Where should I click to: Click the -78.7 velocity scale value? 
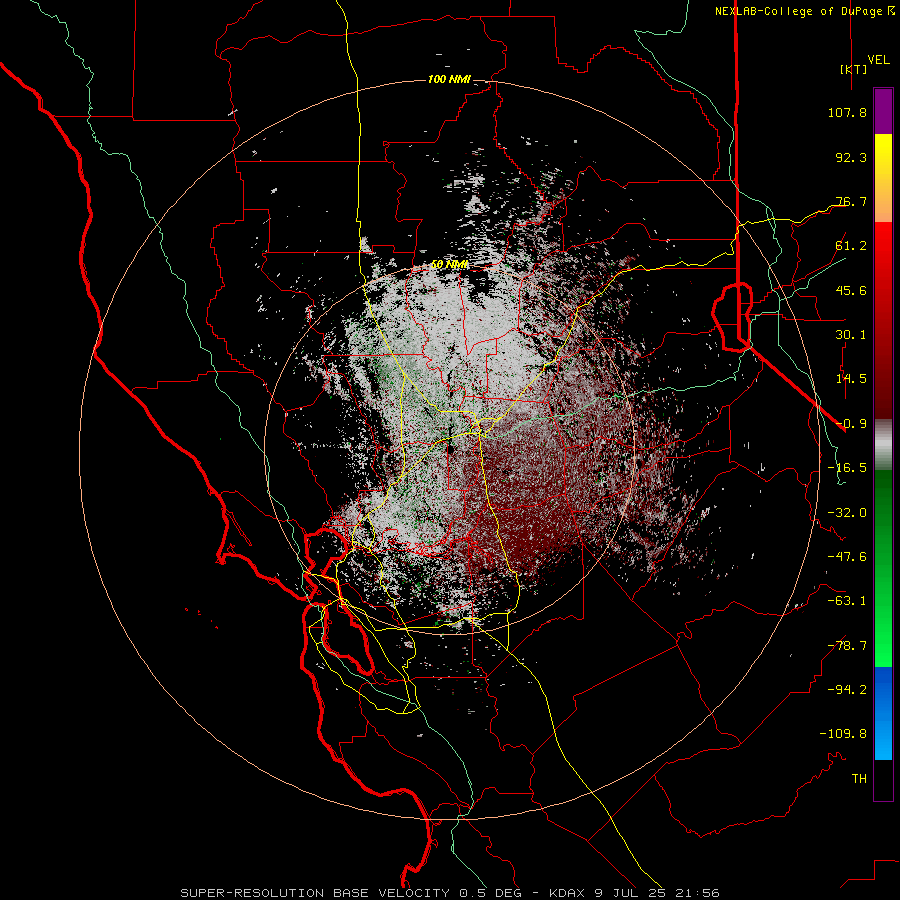tap(847, 646)
